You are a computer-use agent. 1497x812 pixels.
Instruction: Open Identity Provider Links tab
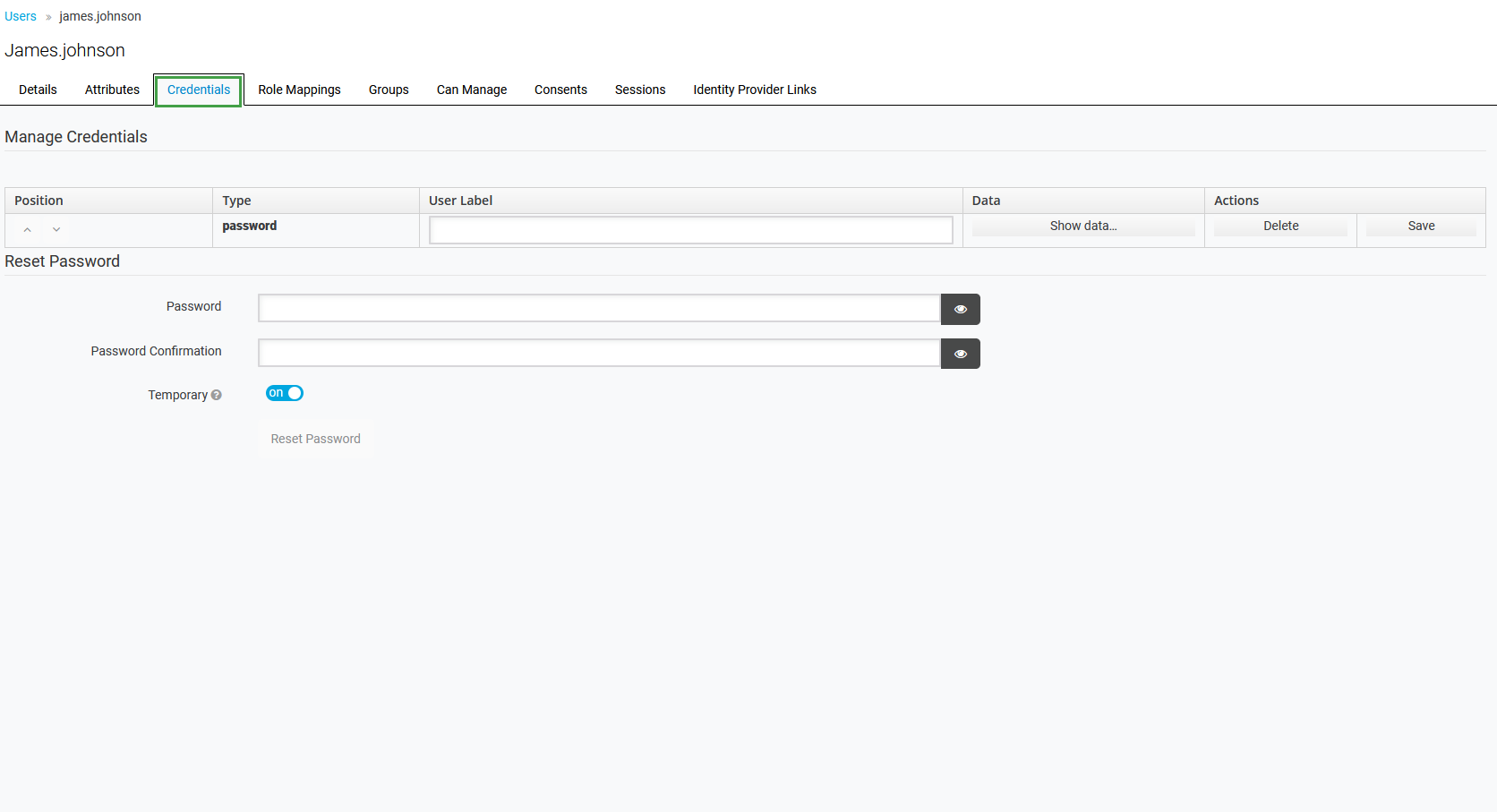(755, 90)
